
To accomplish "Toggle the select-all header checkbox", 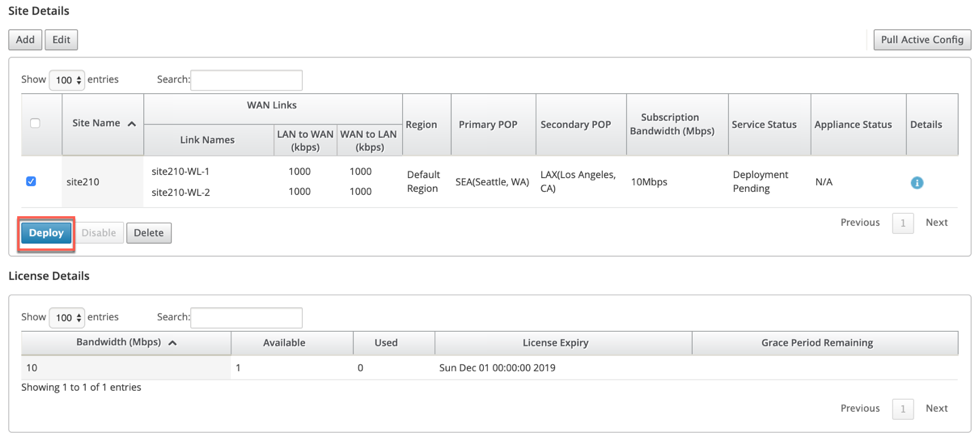I will [35, 123].
